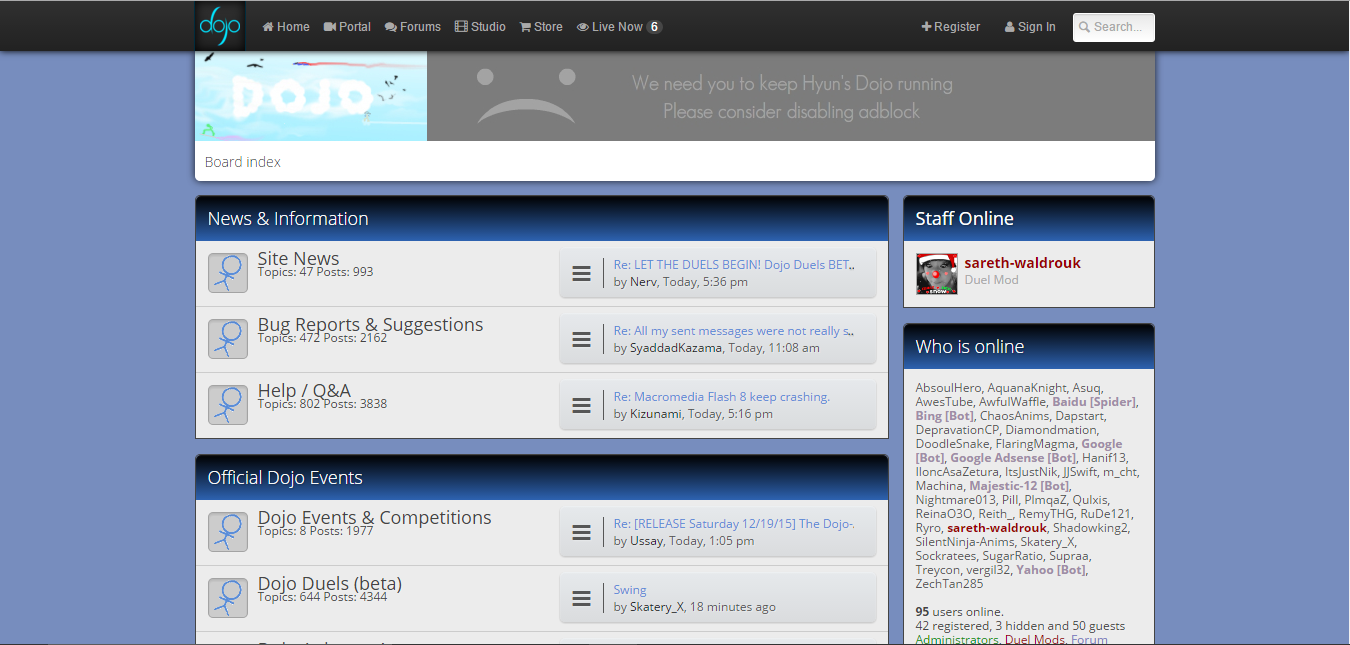Click the list icon in Help / Q&A last post
Viewport: 1350px width, 645px height.
coord(581,405)
